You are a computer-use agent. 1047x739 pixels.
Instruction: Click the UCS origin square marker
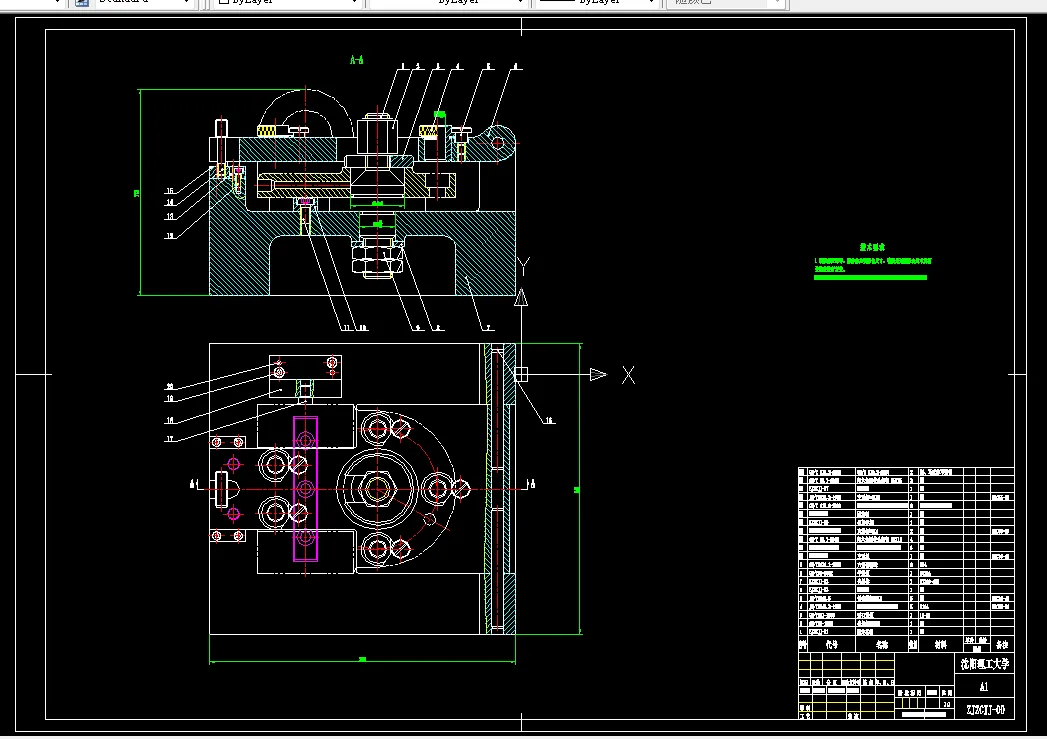coord(520,374)
